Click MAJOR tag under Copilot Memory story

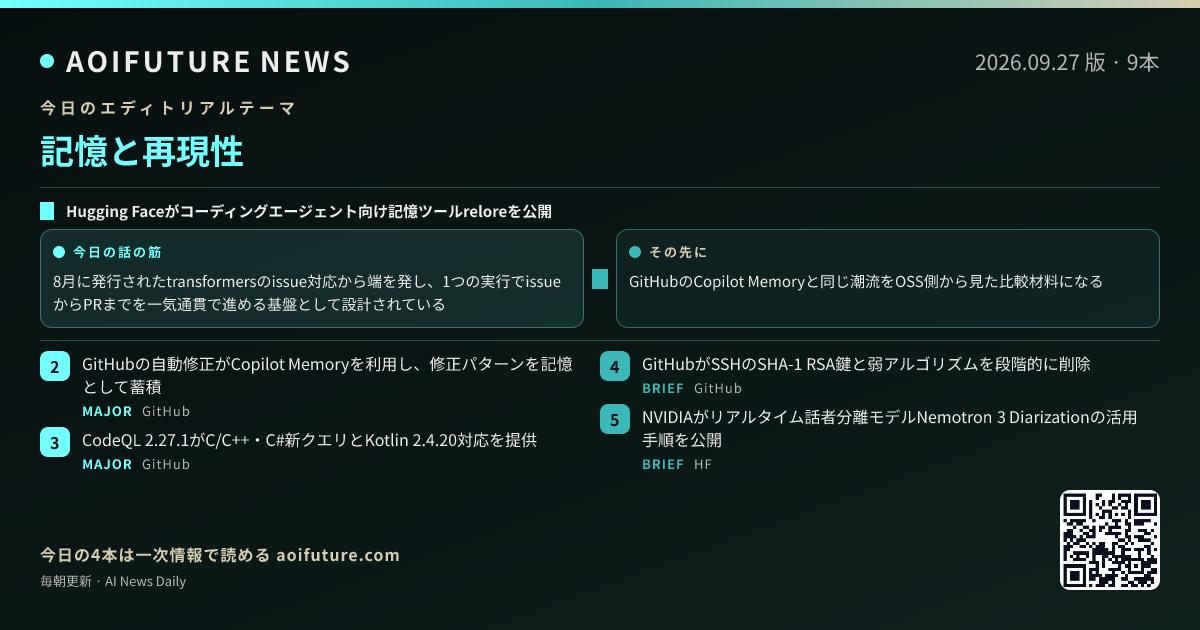107,411
